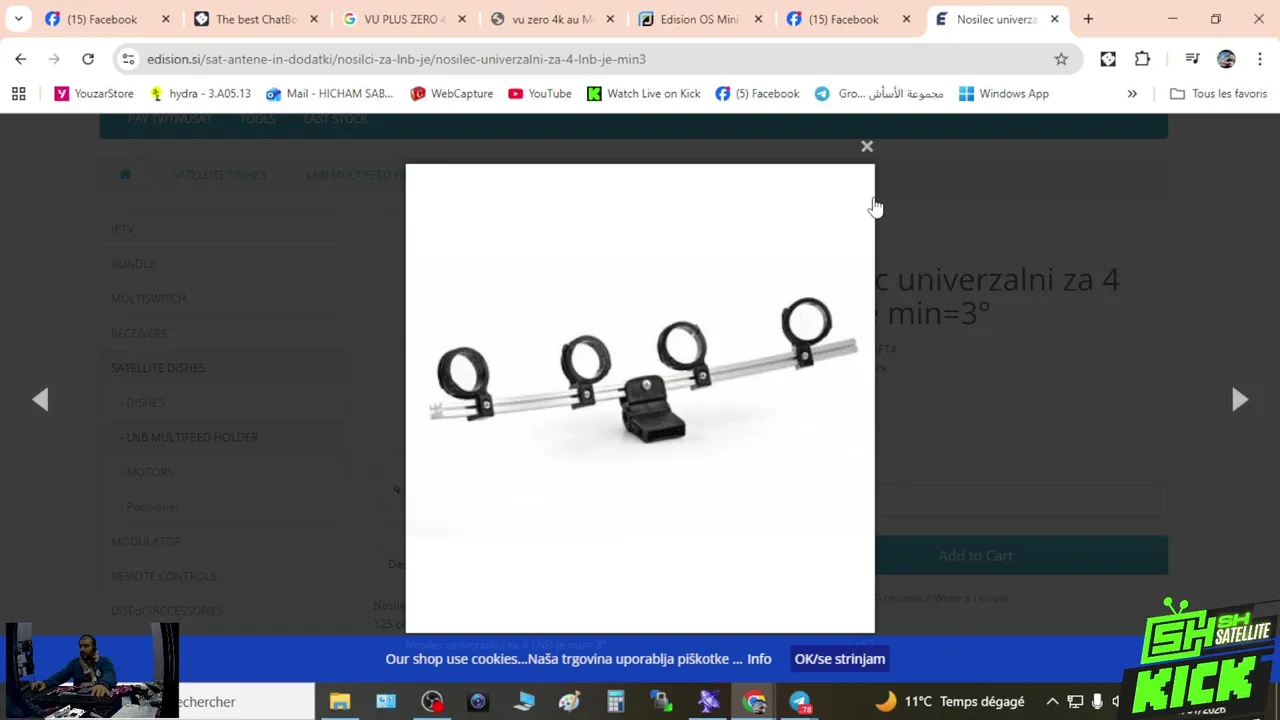The height and width of the screenshot is (720, 1280).
Task: Reload the current page
Action: [88, 59]
